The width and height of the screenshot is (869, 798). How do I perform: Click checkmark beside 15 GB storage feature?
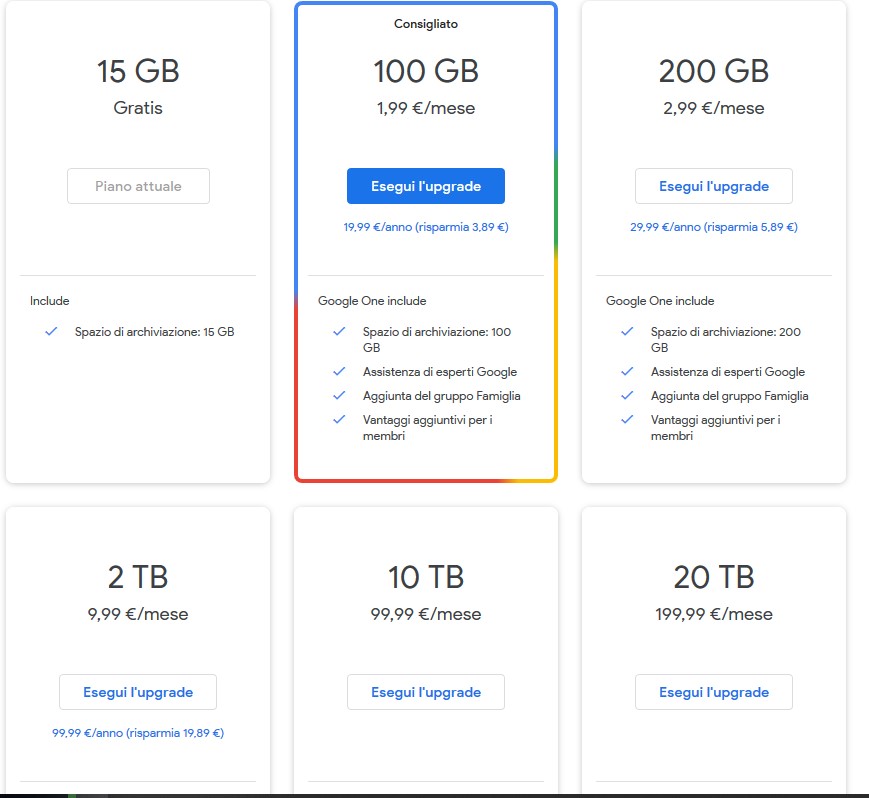(x=51, y=331)
